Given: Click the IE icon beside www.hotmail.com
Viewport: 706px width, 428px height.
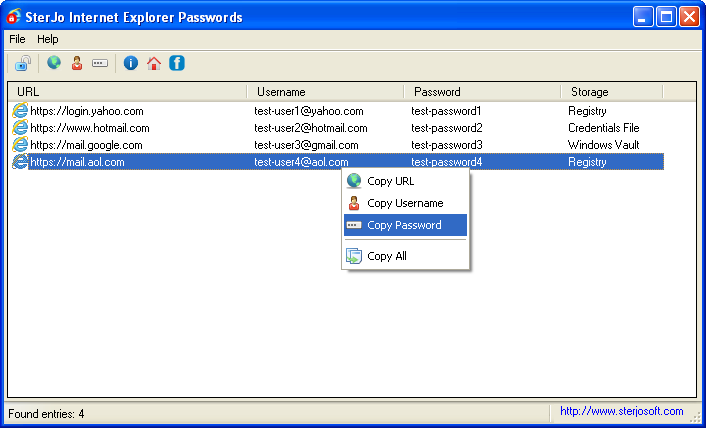Looking at the screenshot, I should pyautogui.click(x=20, y=128).
